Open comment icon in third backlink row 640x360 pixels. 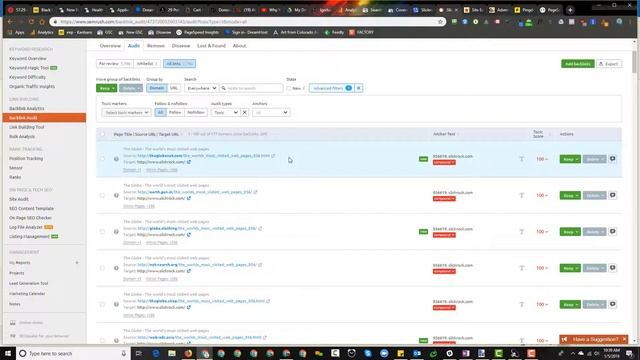[x=613, y=231]
